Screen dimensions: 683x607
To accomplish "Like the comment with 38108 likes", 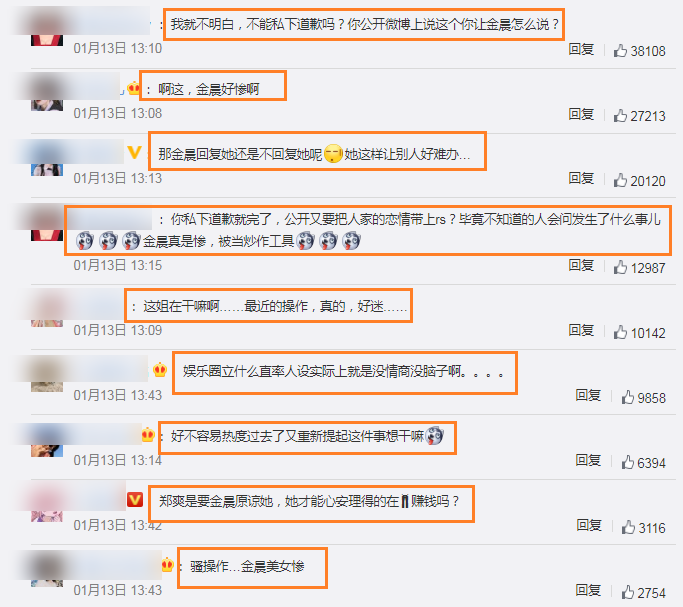I will click(x=620, y=51).
